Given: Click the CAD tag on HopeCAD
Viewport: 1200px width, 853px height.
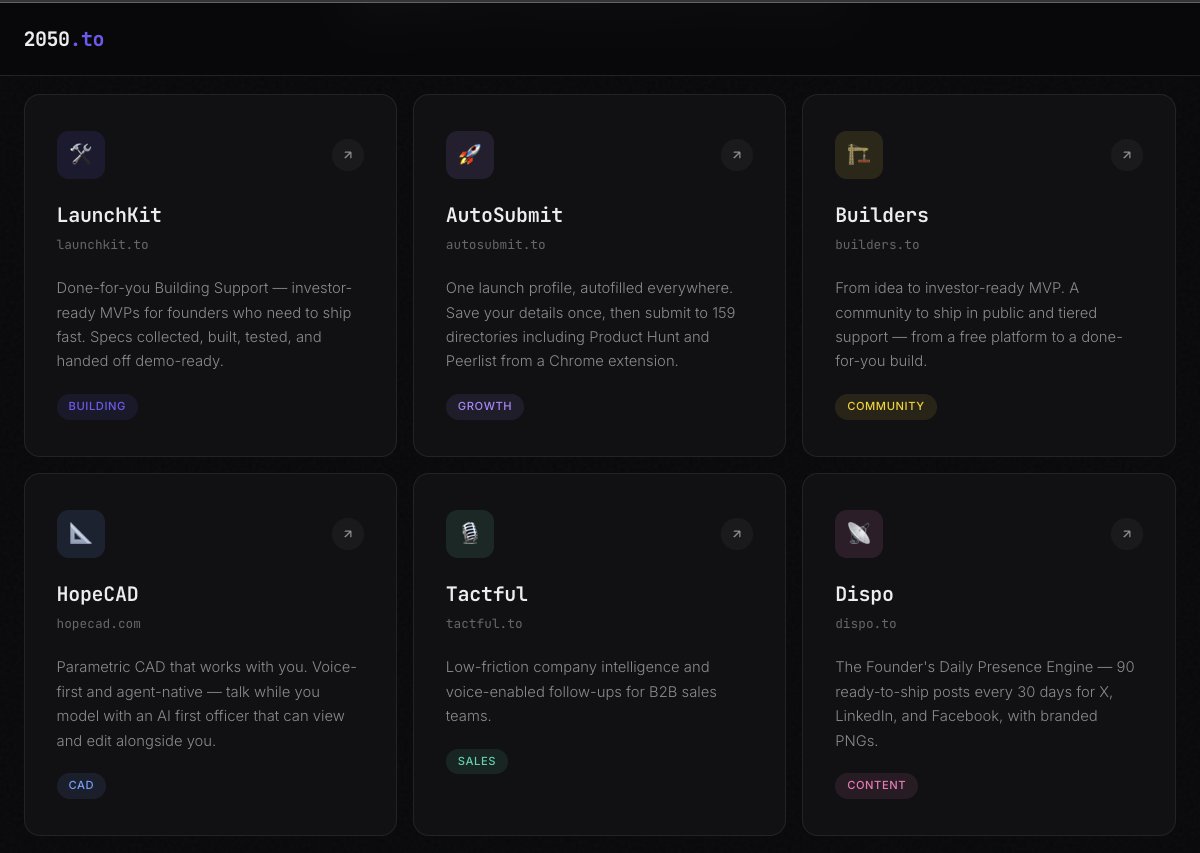Looking at the screenshot, I should pos(81,785).
